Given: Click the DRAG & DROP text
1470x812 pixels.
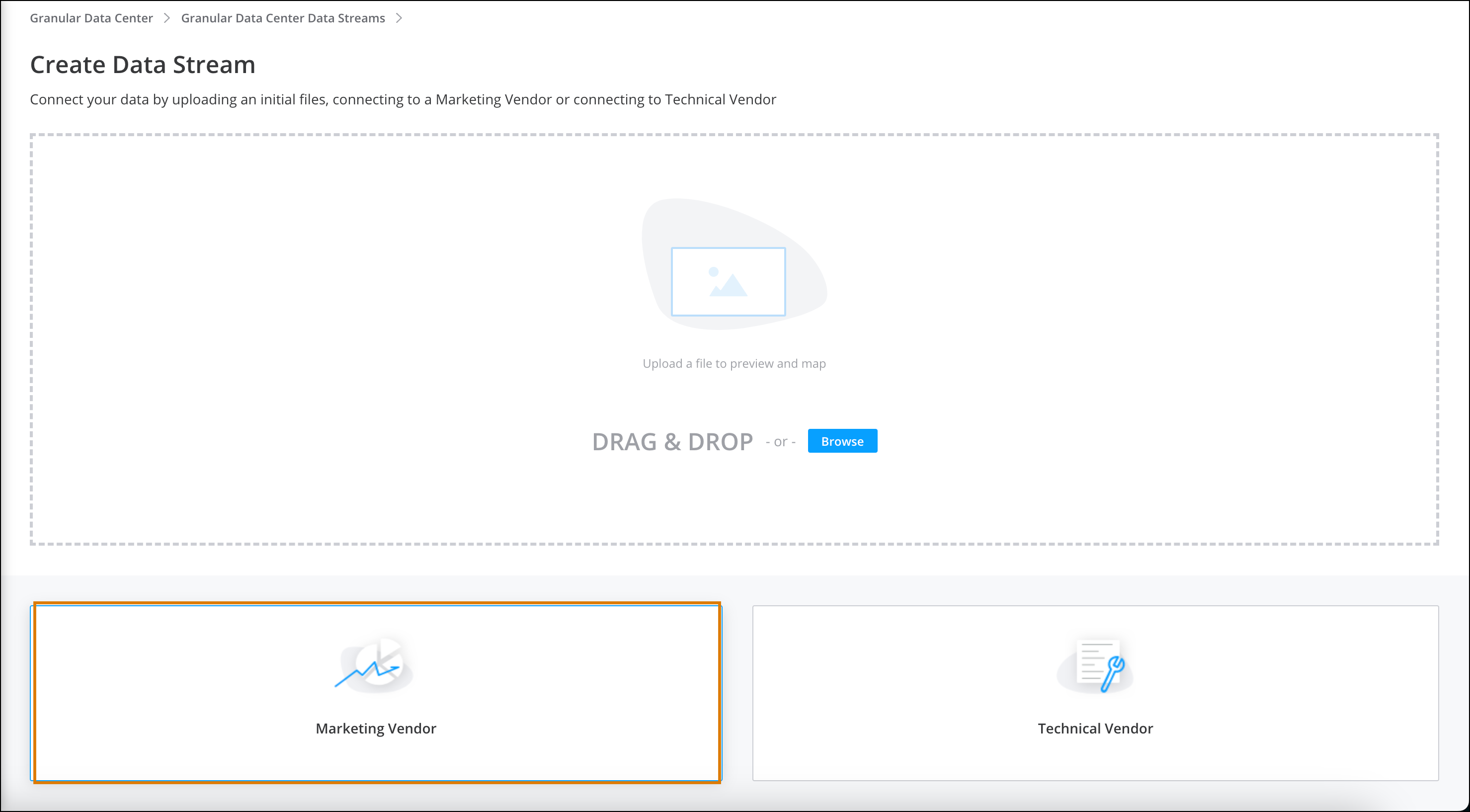Looking at the screenshot, I should click(x=672, y=442).
